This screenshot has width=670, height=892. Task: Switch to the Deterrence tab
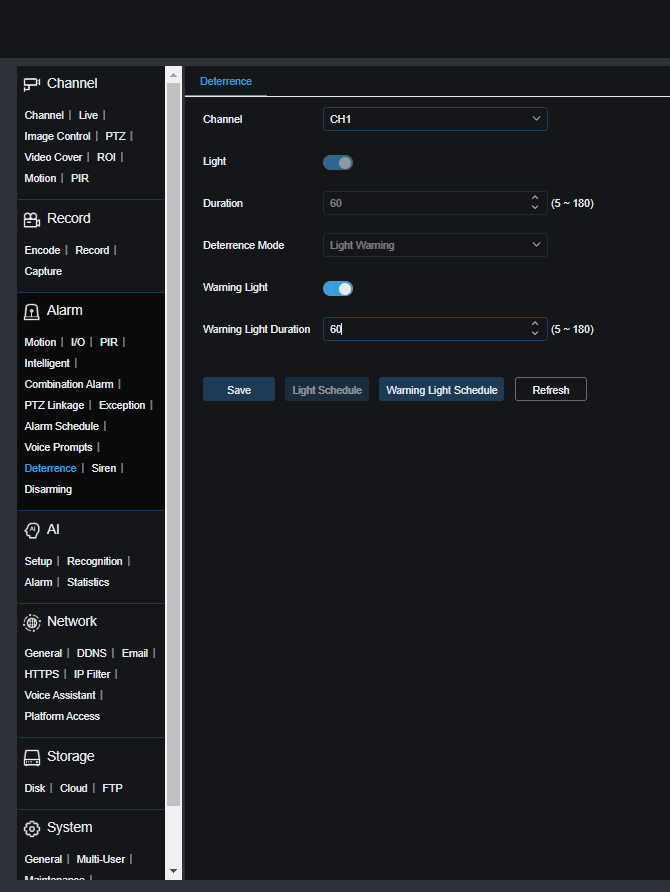point(226,81)
